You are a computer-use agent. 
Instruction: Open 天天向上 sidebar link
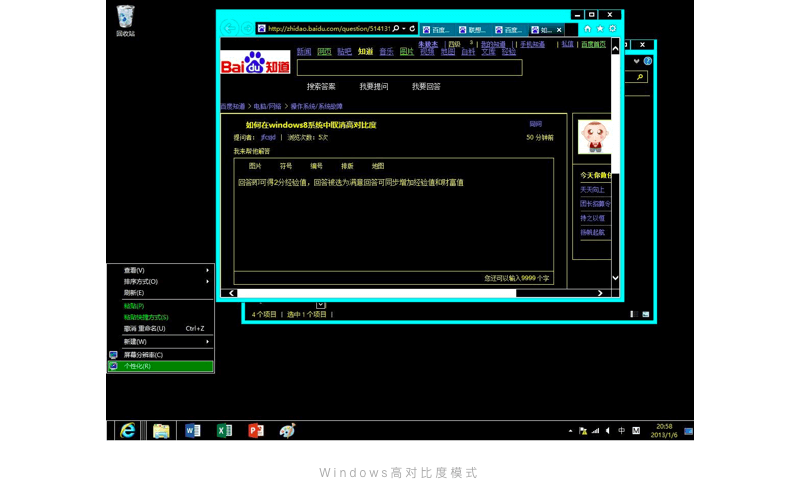(592, 190)
